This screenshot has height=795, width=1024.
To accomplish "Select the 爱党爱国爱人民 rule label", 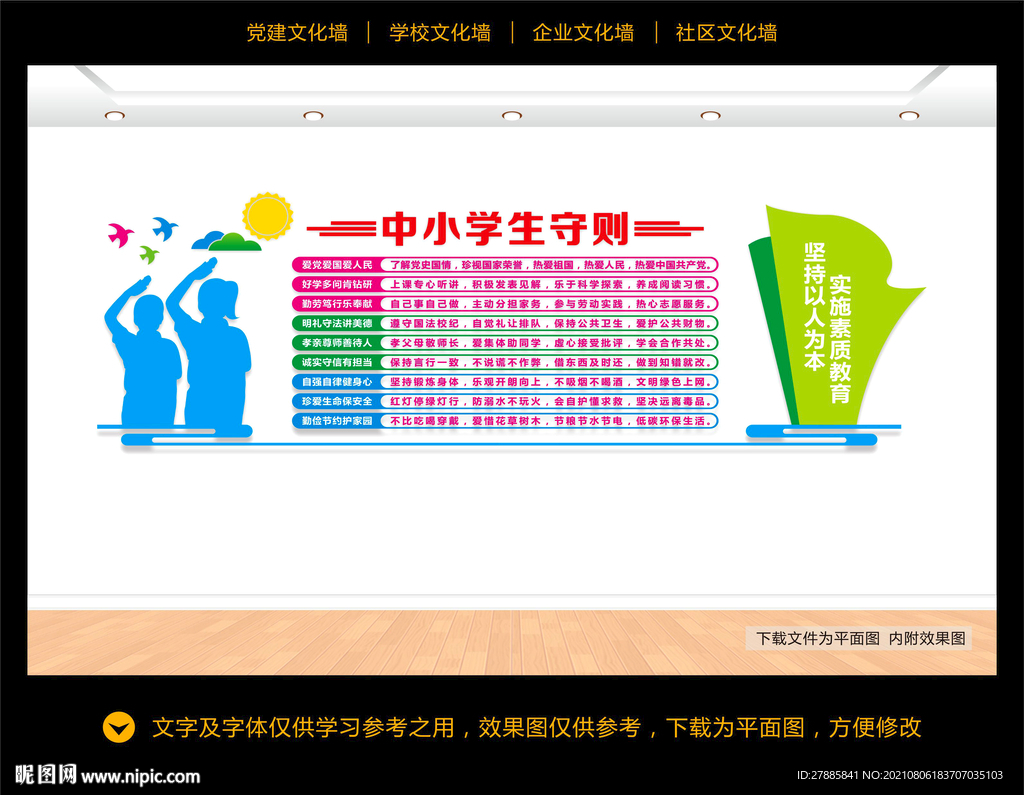I will [333, 265].
